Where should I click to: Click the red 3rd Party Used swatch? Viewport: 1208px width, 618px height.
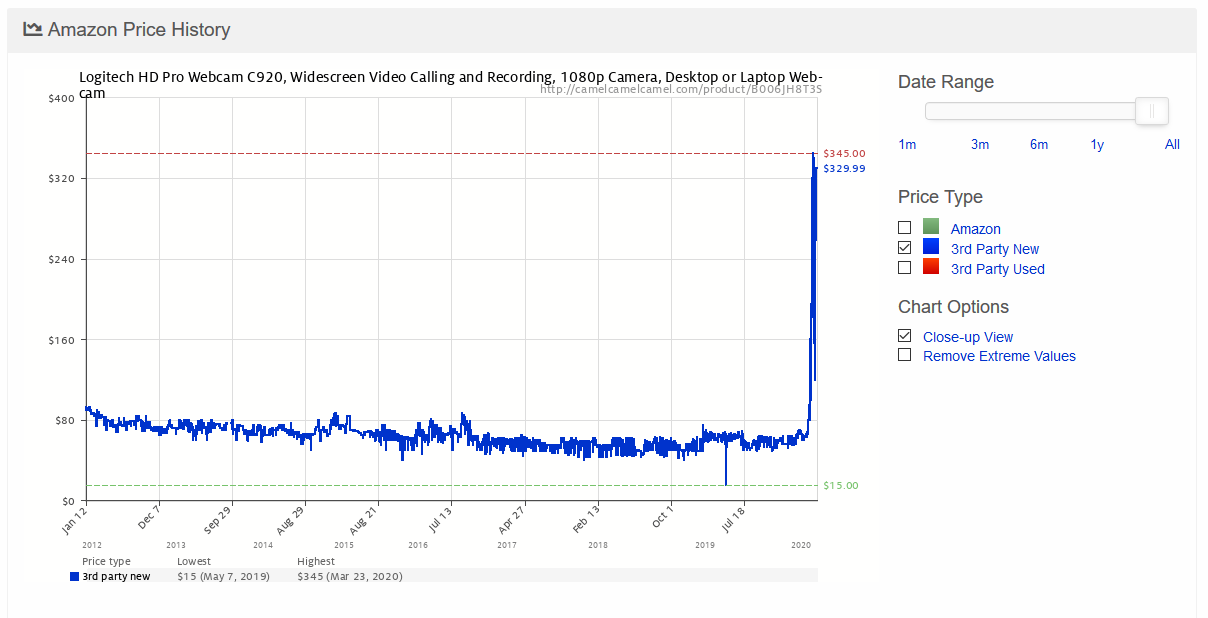tap(931, 266)
